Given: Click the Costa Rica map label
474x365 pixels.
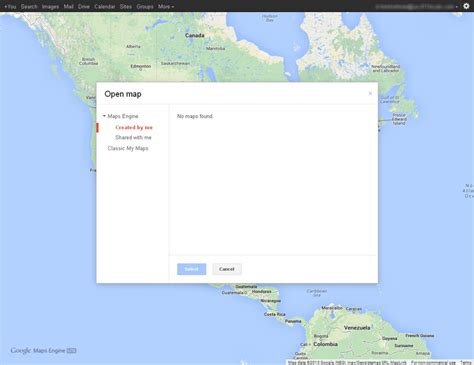Looking at the screenshot, I should tap(275, 314).
